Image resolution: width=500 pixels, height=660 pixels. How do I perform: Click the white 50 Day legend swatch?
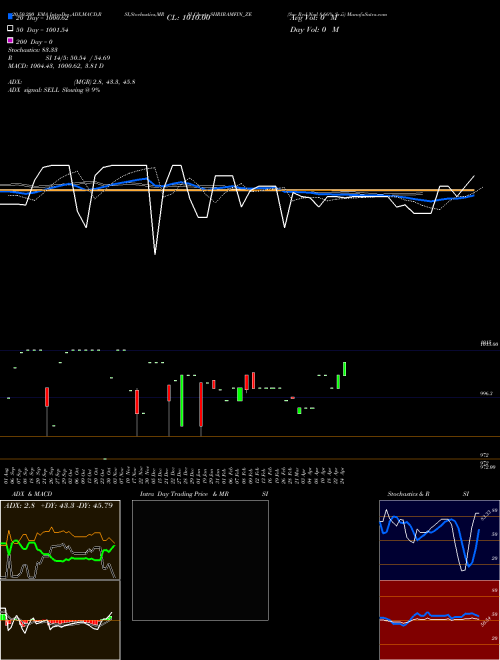click(10, 29)
